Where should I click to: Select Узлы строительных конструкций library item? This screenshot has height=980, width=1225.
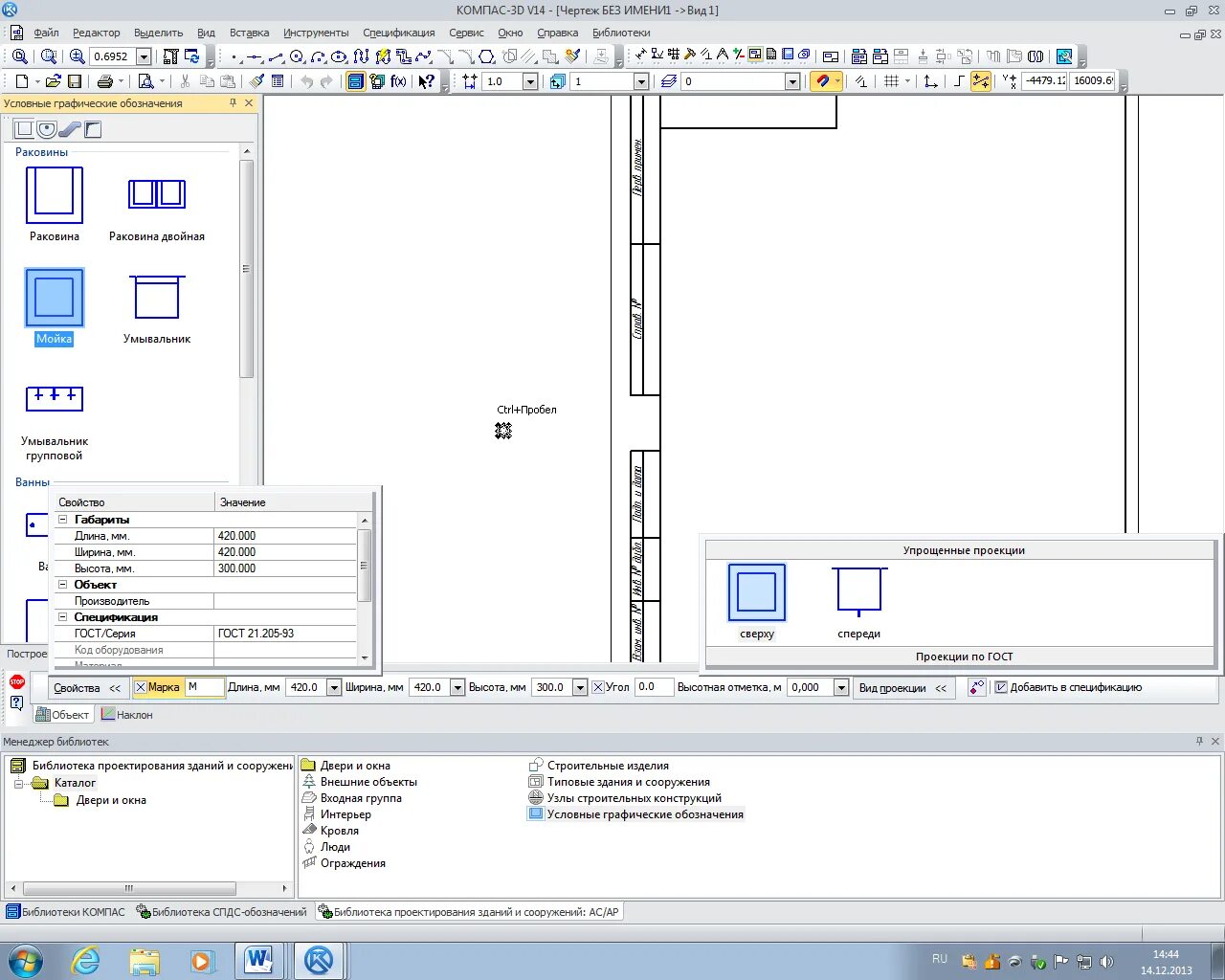coord(625,798)
